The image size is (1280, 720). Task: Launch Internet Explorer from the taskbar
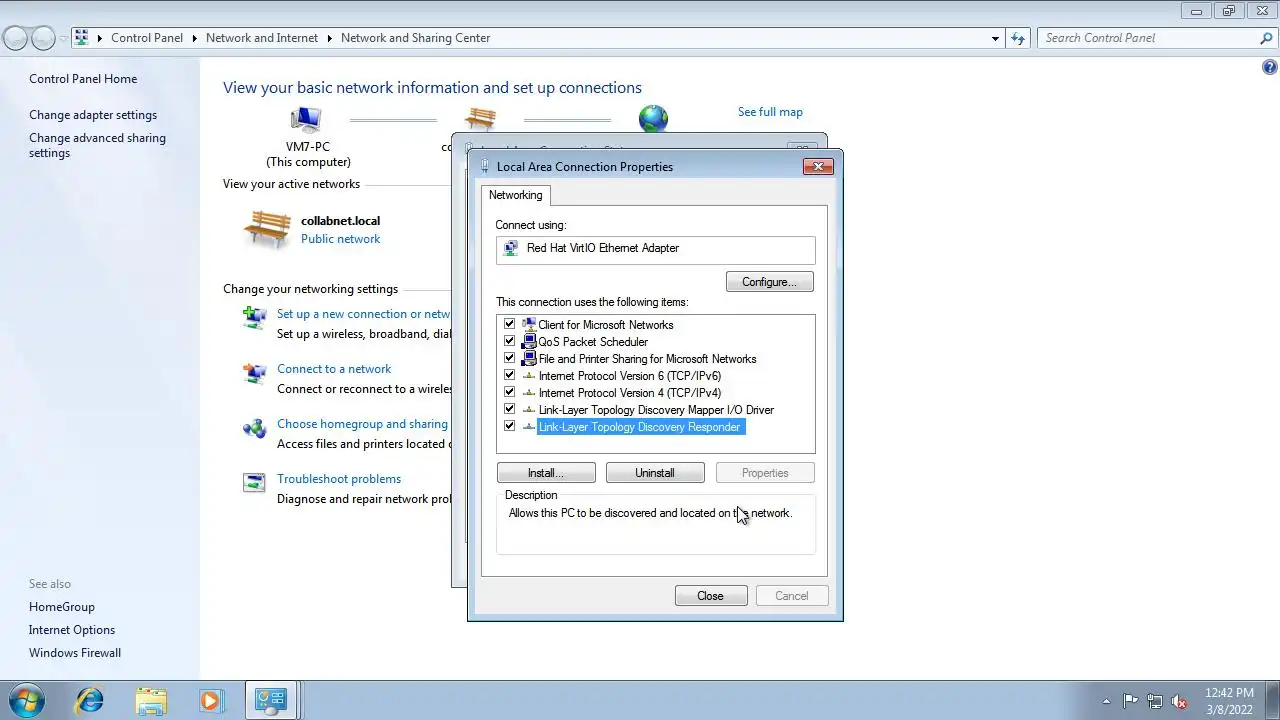90,700
